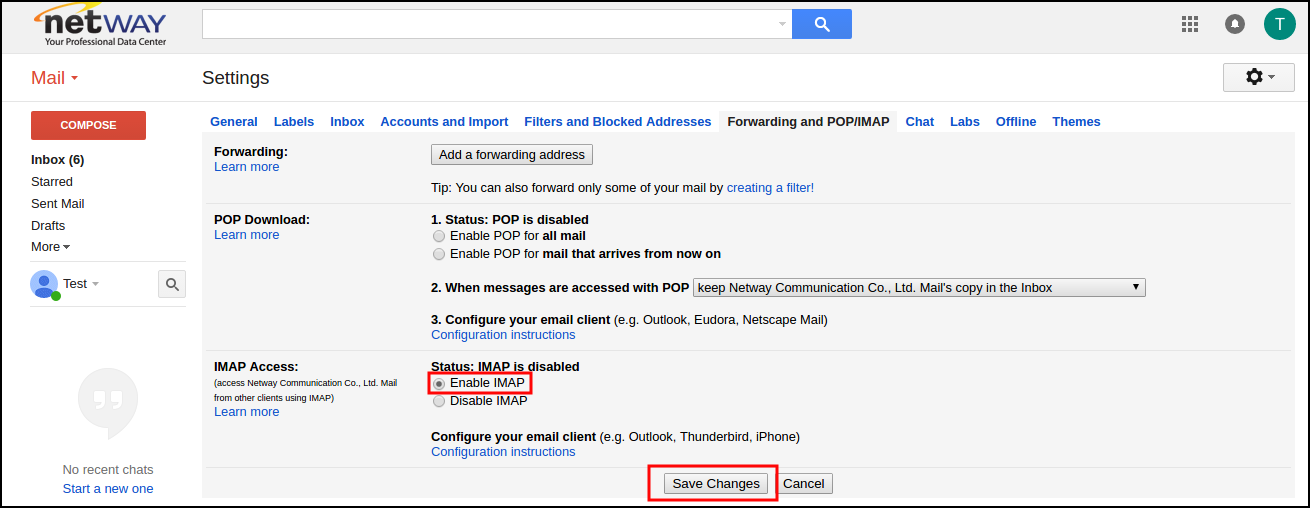Expand the More labels list

[x=50, y=247]
